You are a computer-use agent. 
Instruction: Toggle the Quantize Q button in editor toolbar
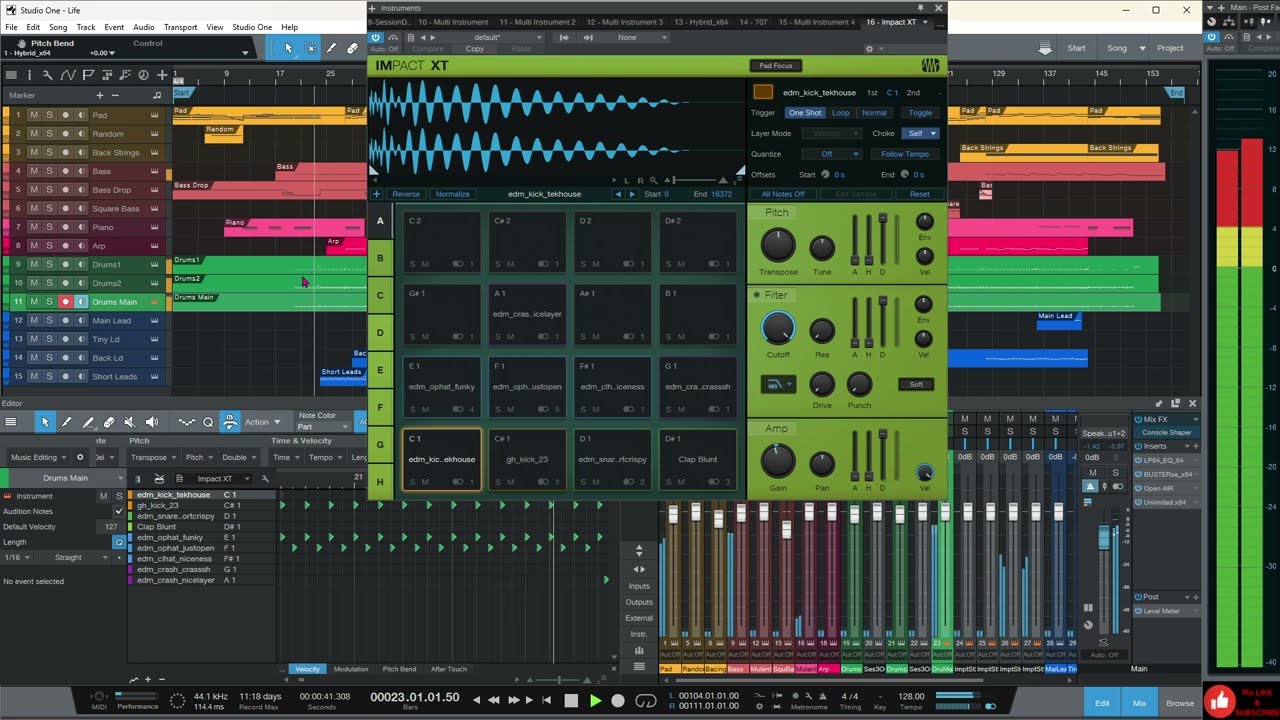pos(208,422)
